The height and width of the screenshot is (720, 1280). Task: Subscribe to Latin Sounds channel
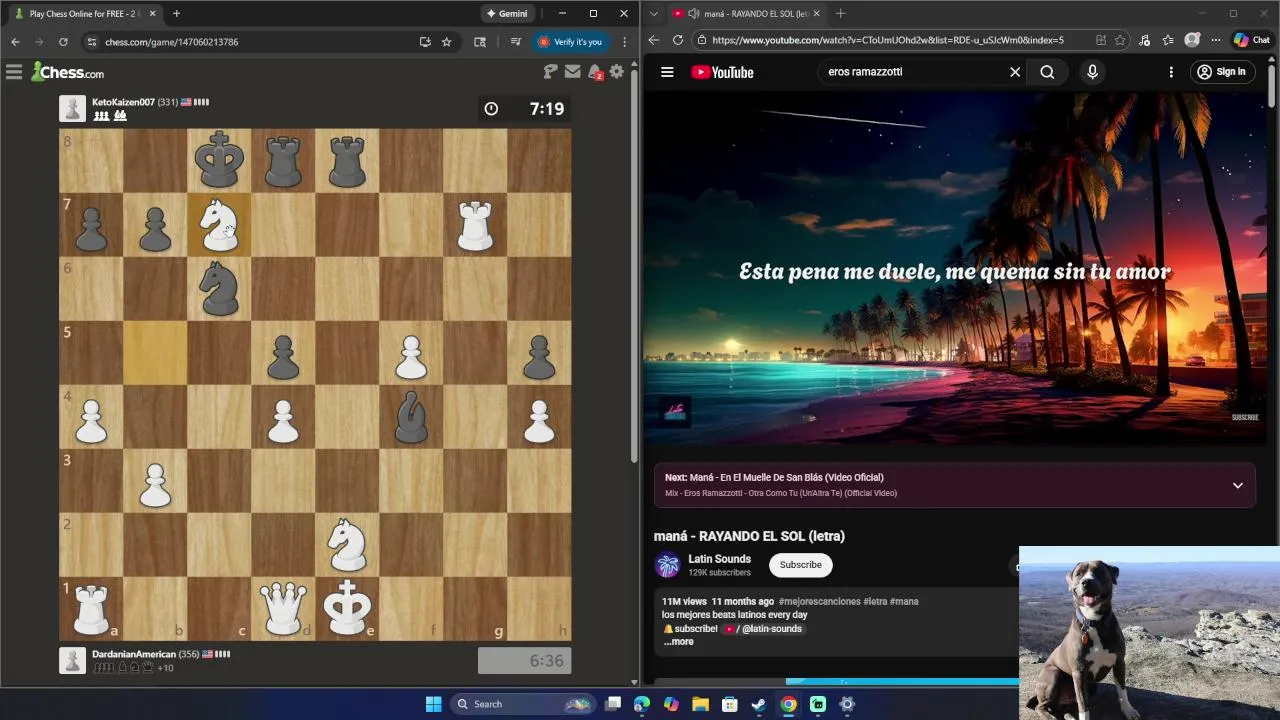point(801,565)
